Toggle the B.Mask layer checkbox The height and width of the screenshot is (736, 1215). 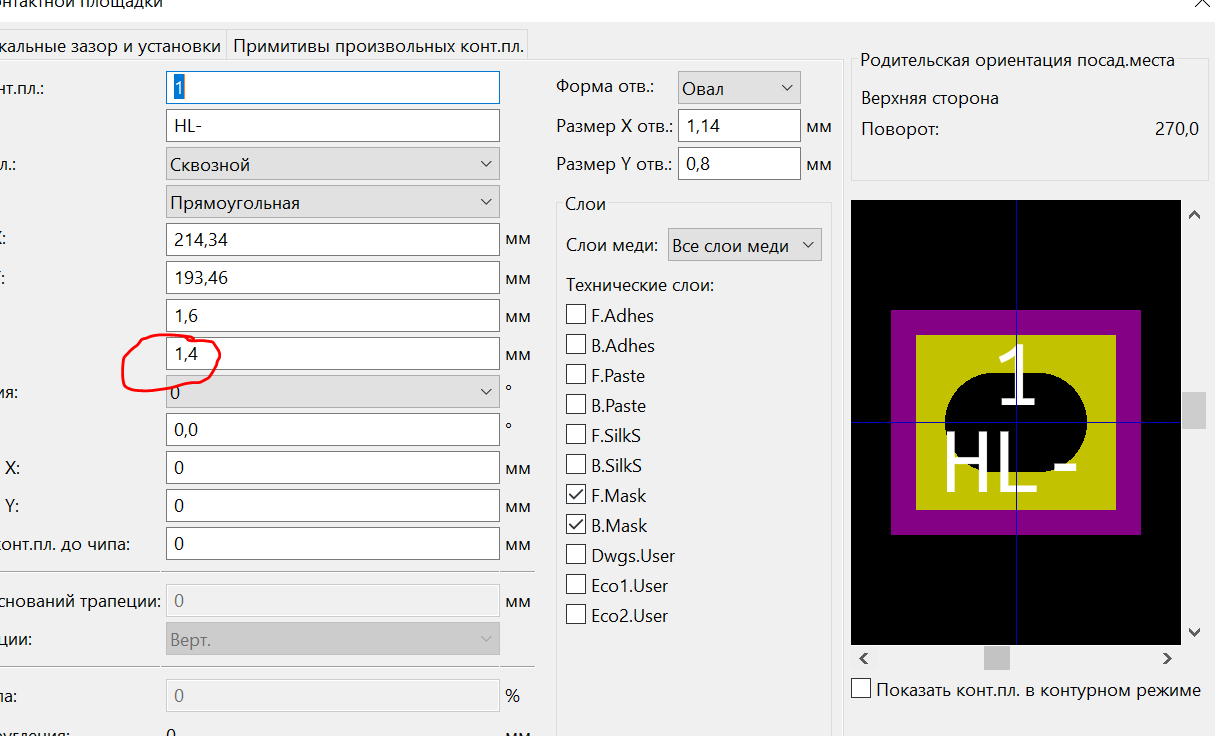click(576, 525)
